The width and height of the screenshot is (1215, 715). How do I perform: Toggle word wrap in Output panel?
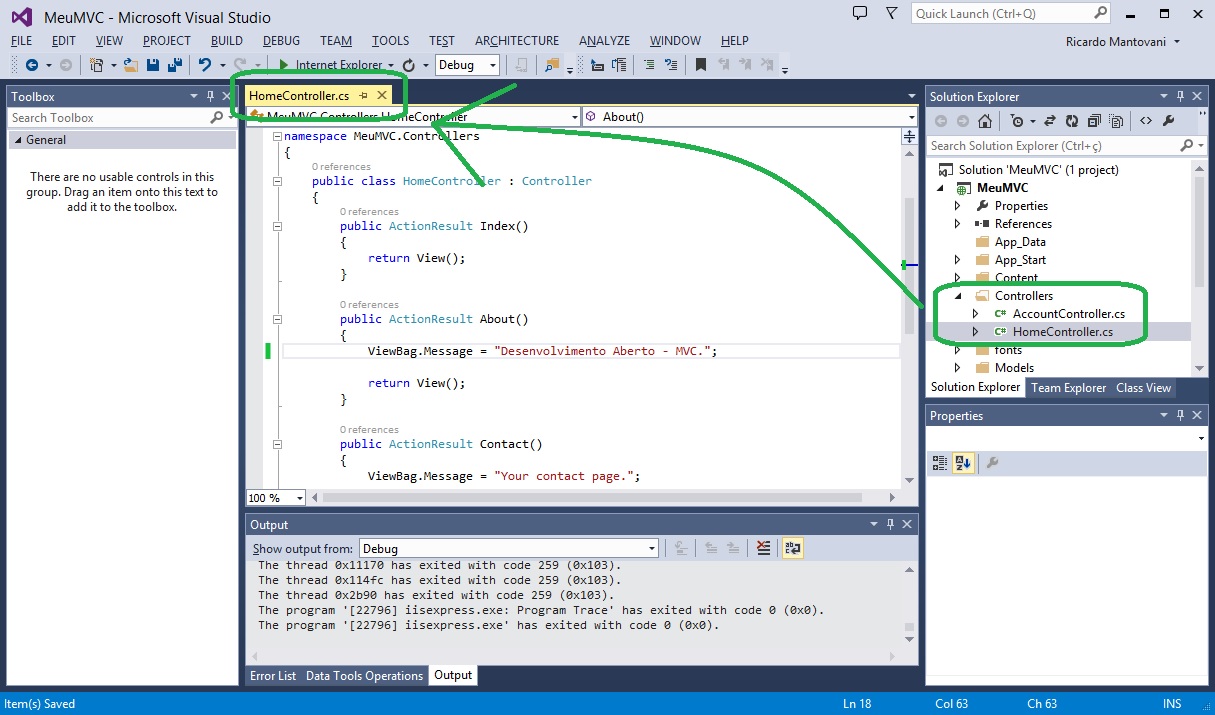(x=792, y=548)
